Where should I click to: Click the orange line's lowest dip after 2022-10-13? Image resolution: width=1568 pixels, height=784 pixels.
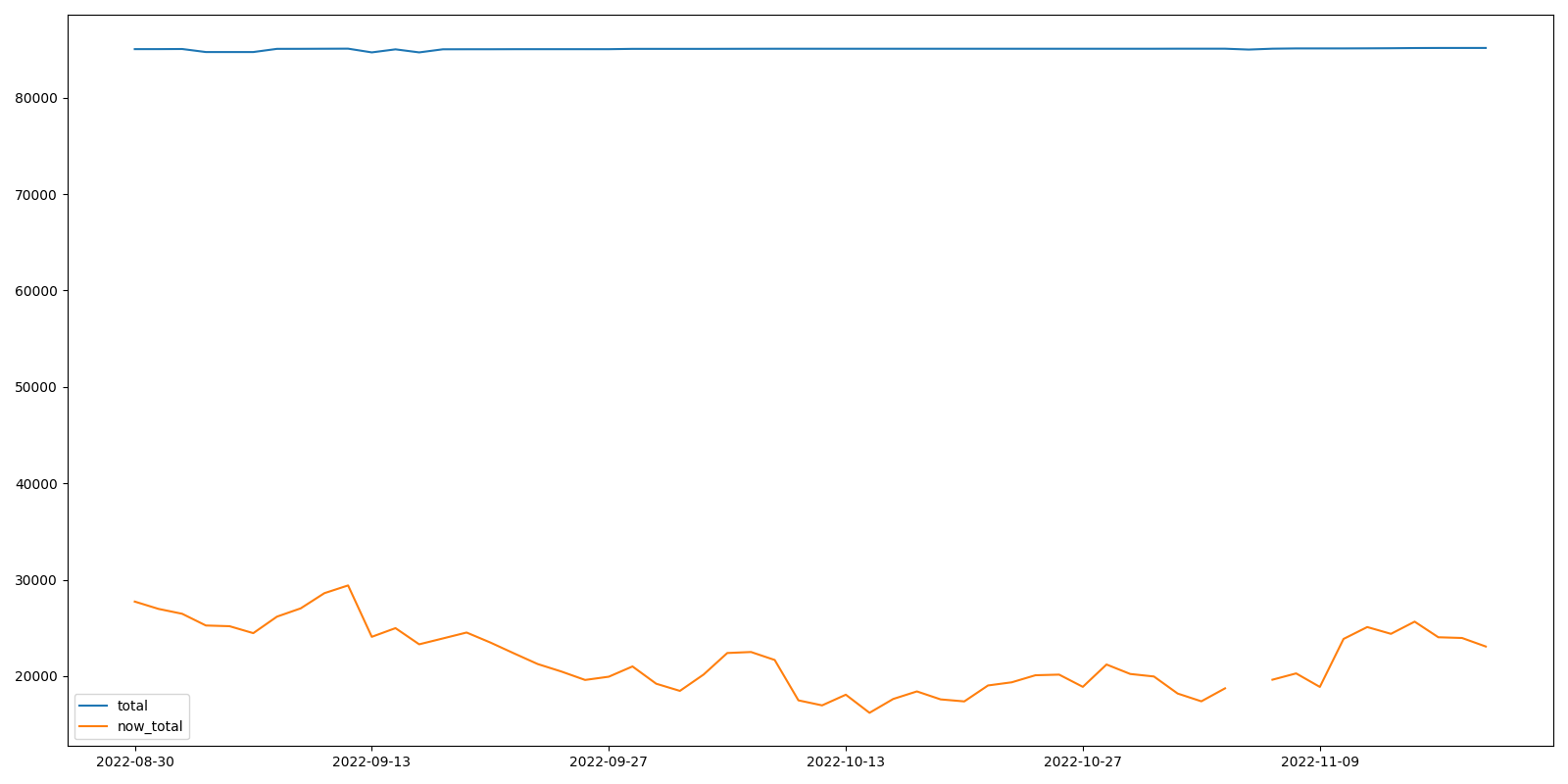click(x=869, y=712)
